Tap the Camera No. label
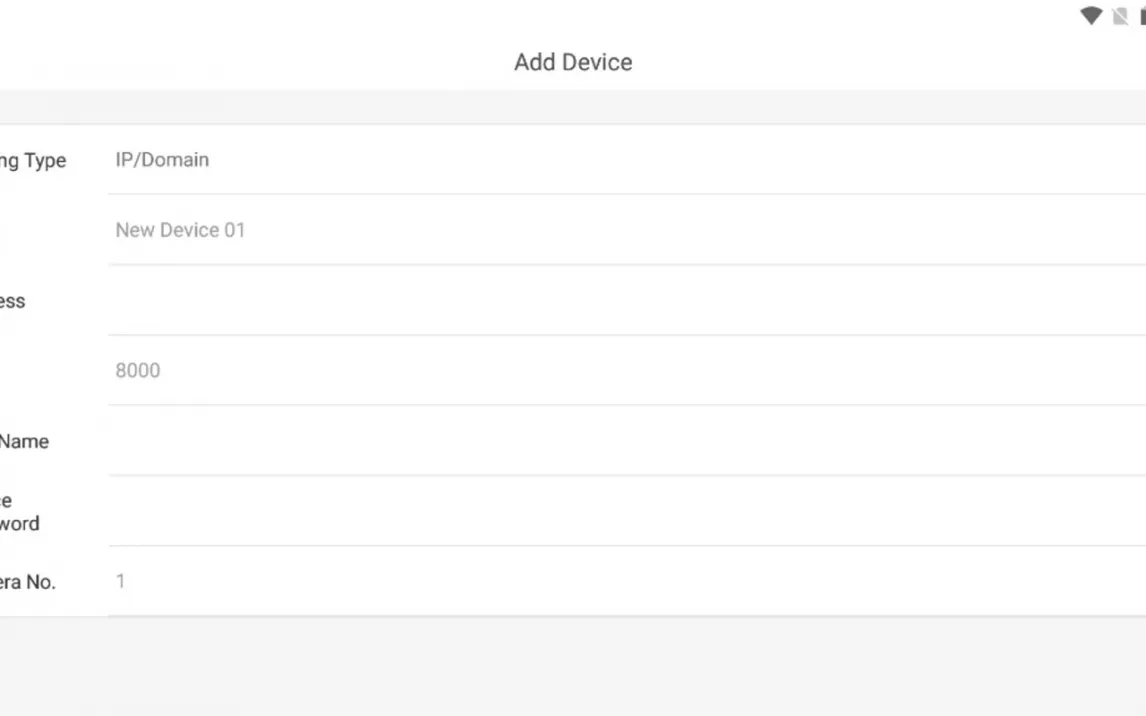 pos(27,582)
